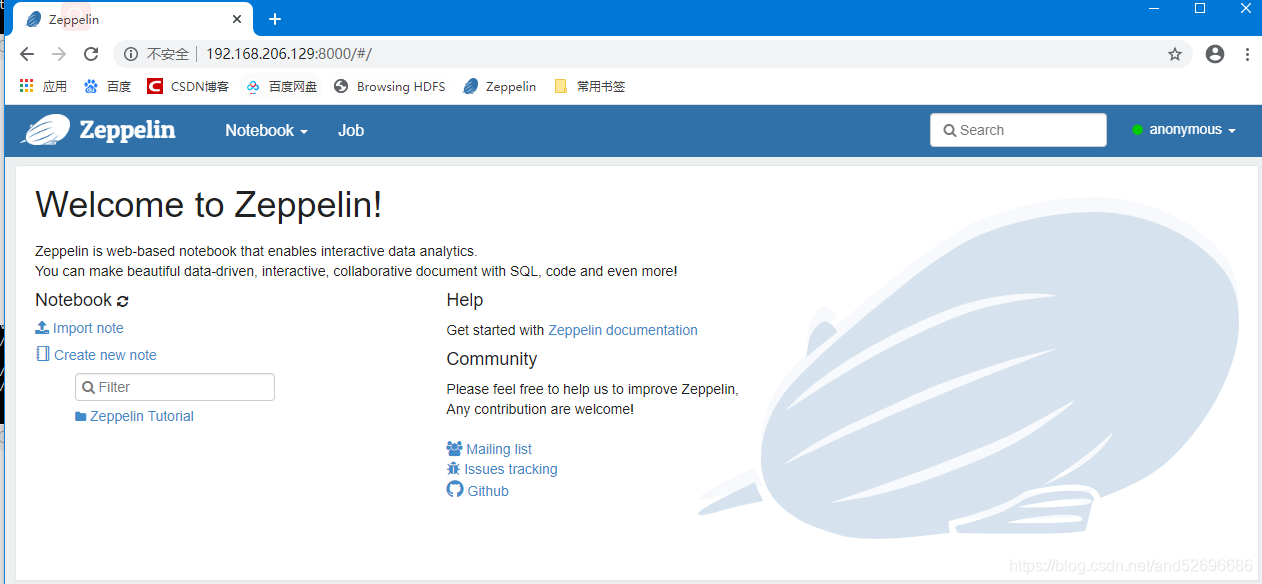Screen dimensions: 1262x584
Task: Open the Zeppelin Tutorial folder
Action: click(x=134, y=416)
